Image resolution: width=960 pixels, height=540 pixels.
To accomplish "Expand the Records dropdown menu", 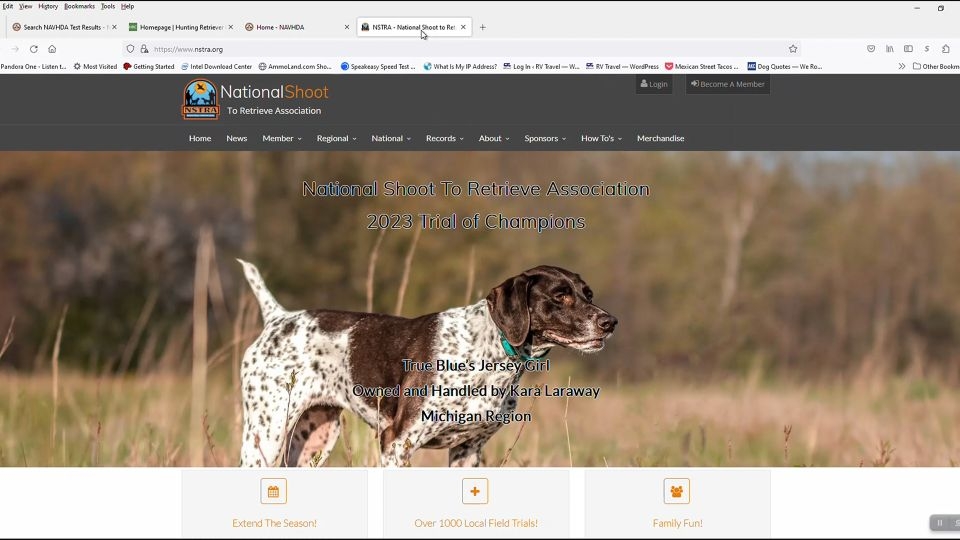I will 444,138.
